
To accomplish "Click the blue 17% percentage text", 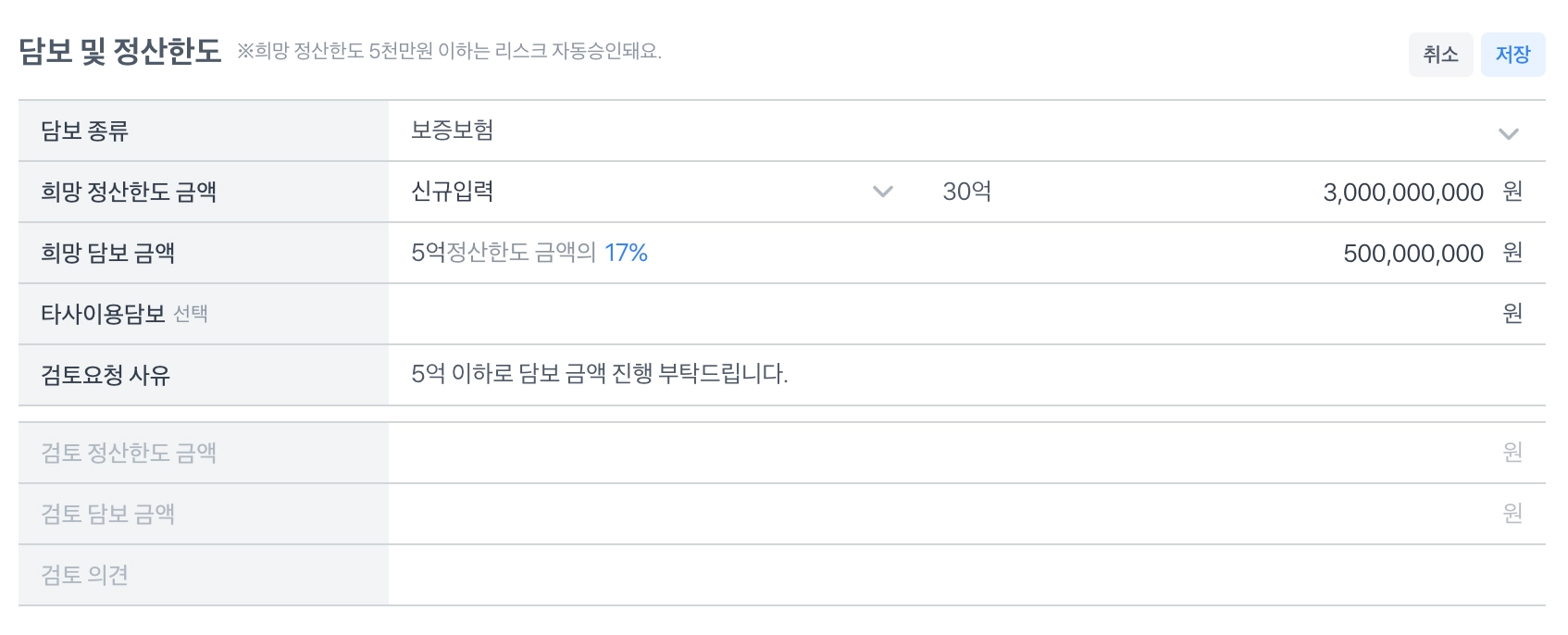I will [626, 253].
